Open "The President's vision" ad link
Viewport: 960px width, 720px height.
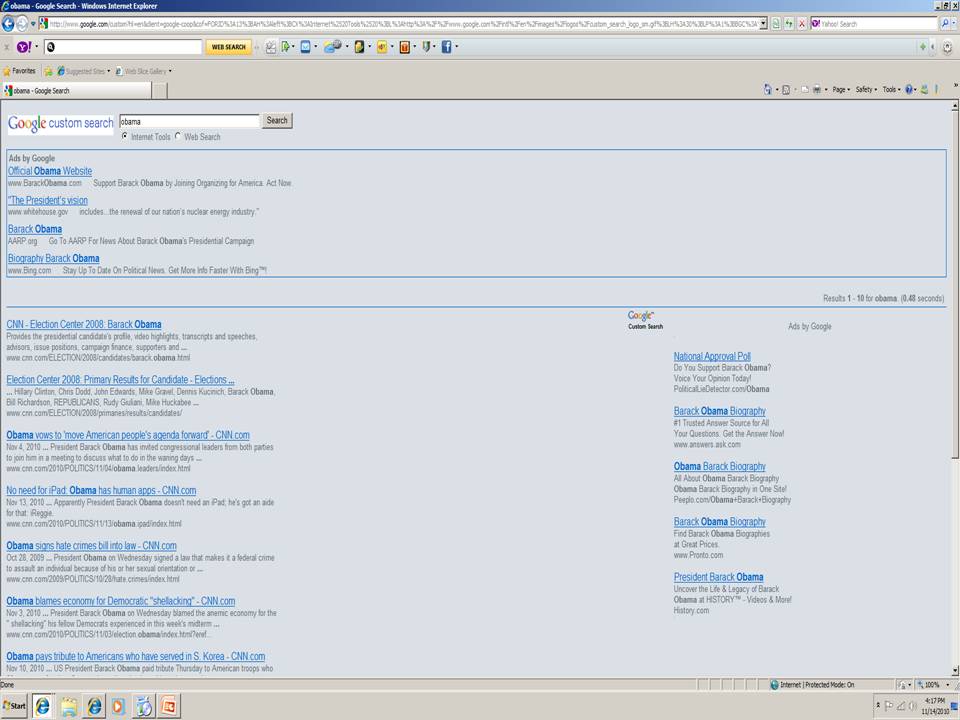coord(48,200)
